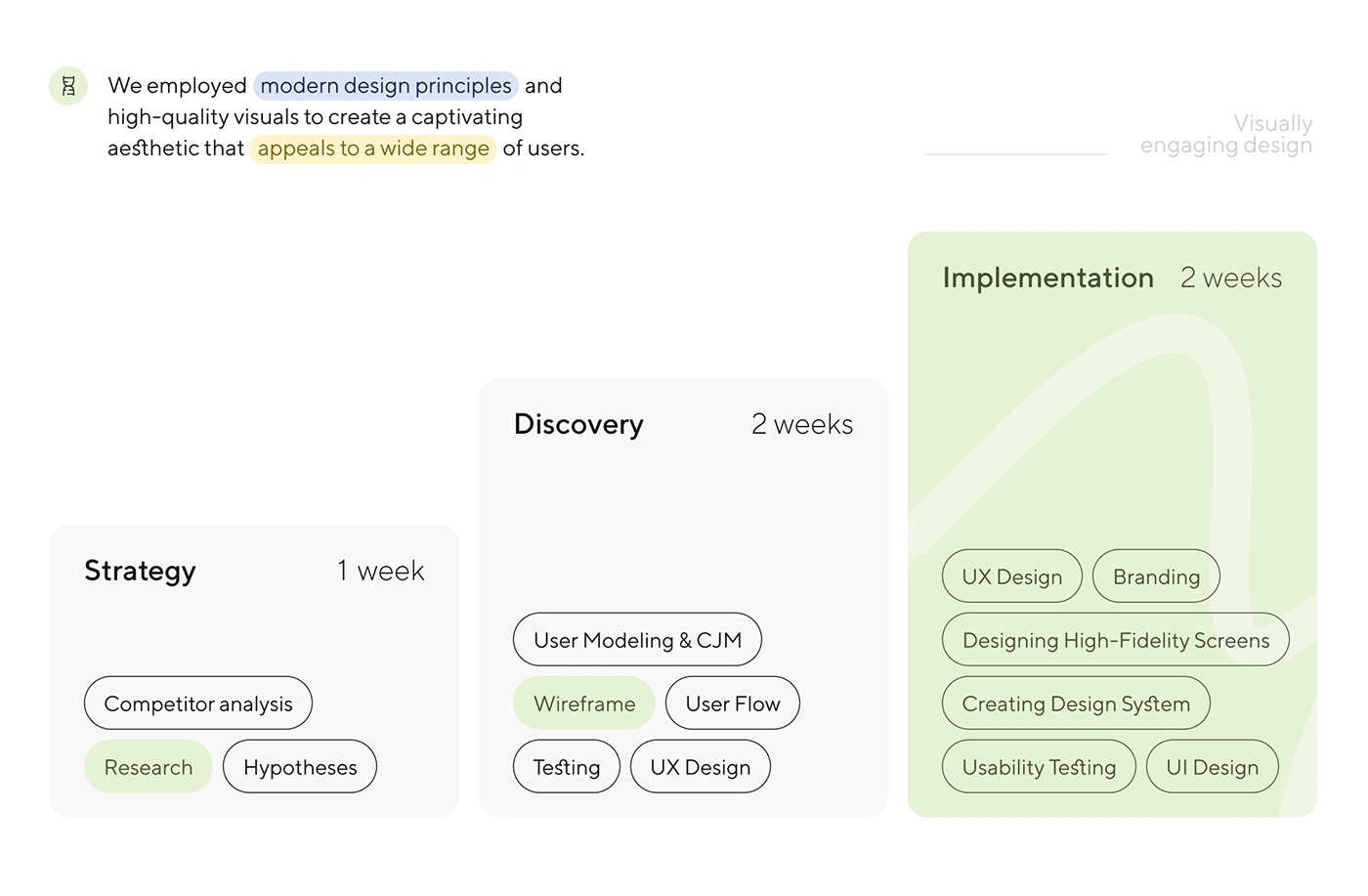Screen dimensions: 1368x896
Task: Select the Hypotheses tag
Action: (300, 767)
